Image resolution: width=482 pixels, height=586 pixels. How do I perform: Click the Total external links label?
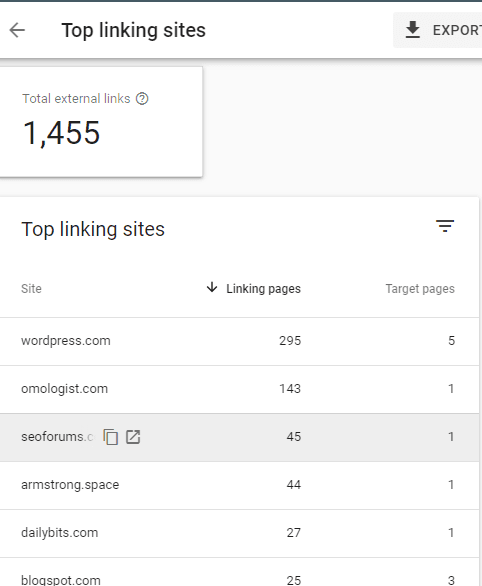pos(76,99)
